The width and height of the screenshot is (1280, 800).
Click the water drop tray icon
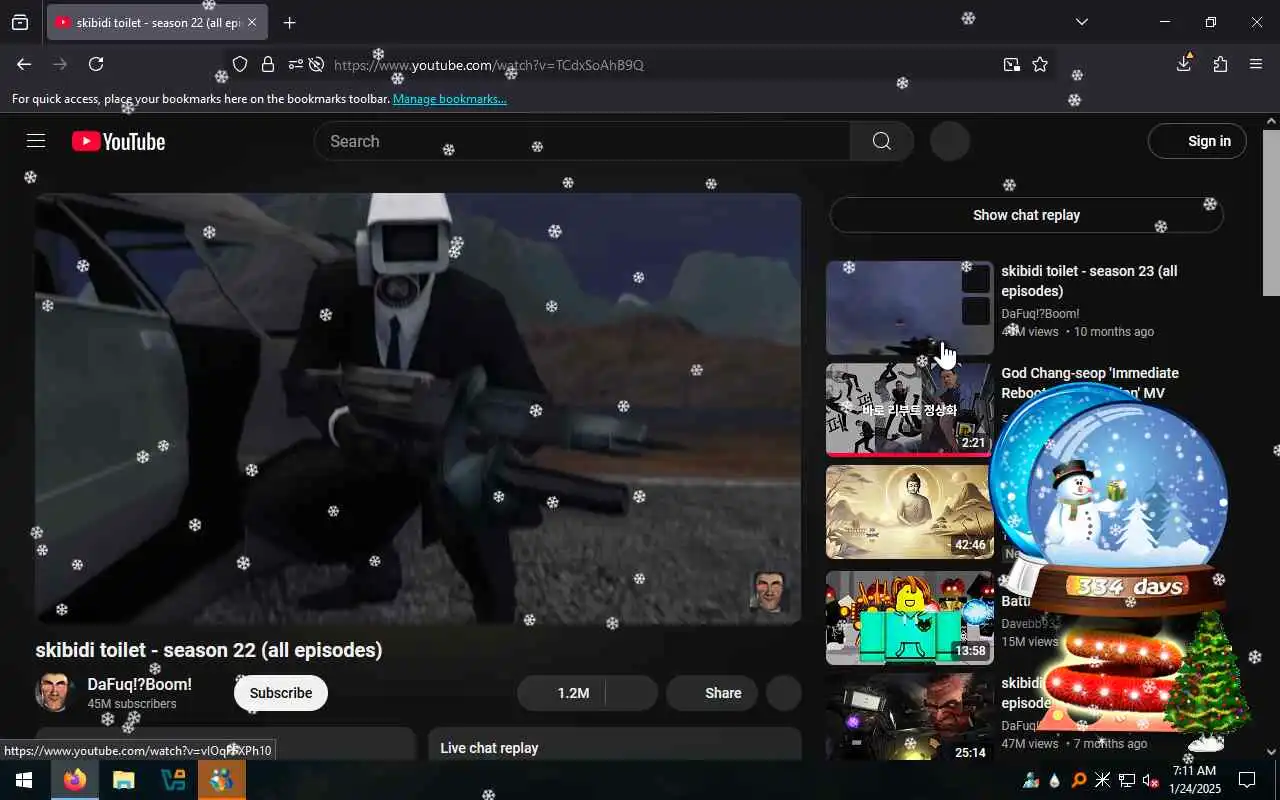[1054, 780]
